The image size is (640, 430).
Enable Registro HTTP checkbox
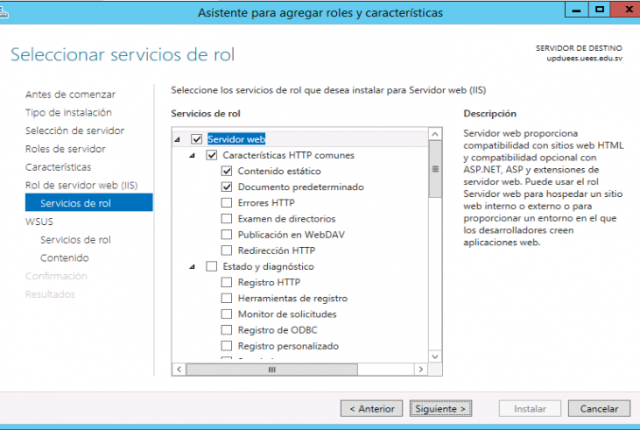point(227,282)
